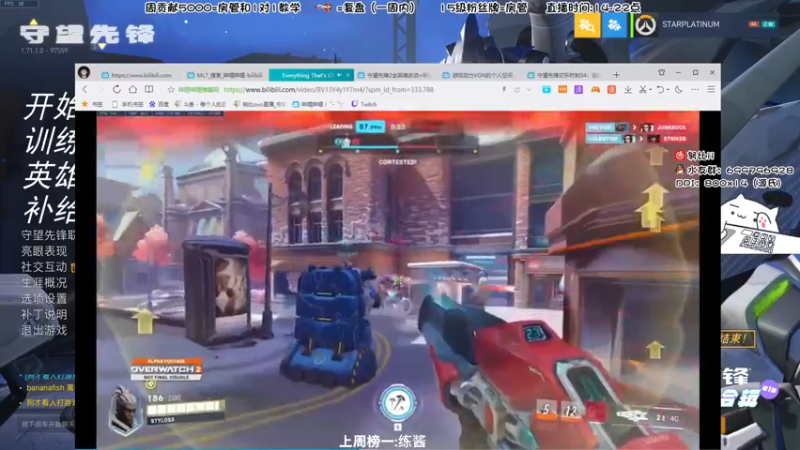Click the undo closed-tab icon
Image resolution: width=800 pixels, height=450 pixels.
click(660, 89)
